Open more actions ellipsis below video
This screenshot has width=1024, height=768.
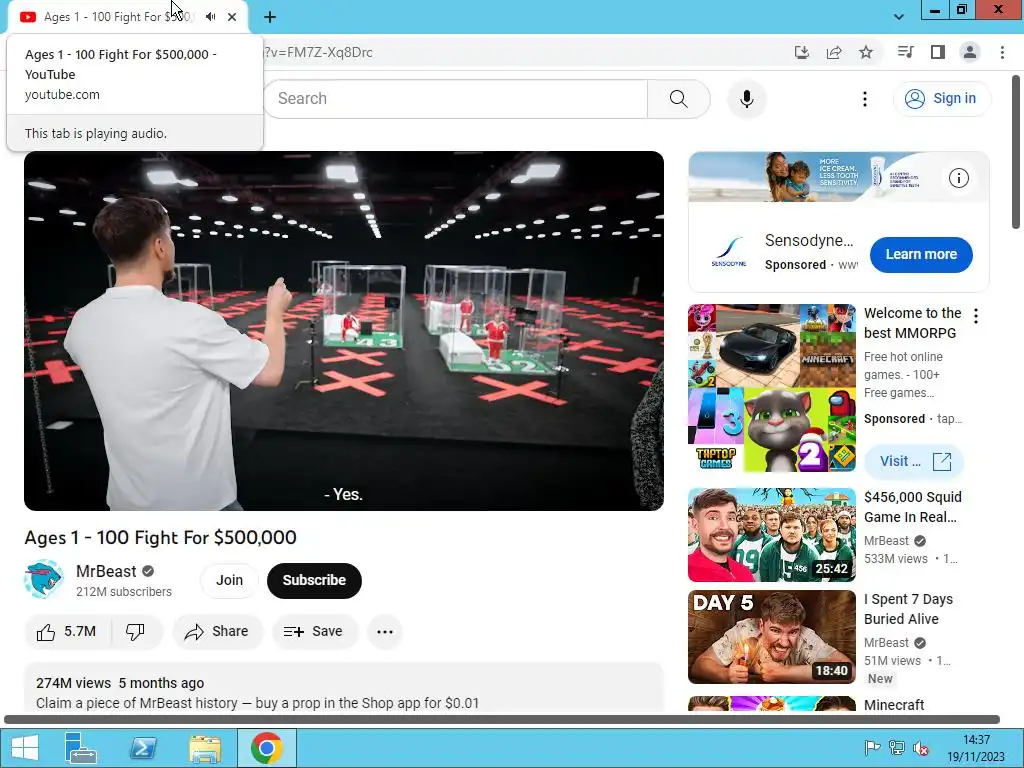tap(385, 632)
